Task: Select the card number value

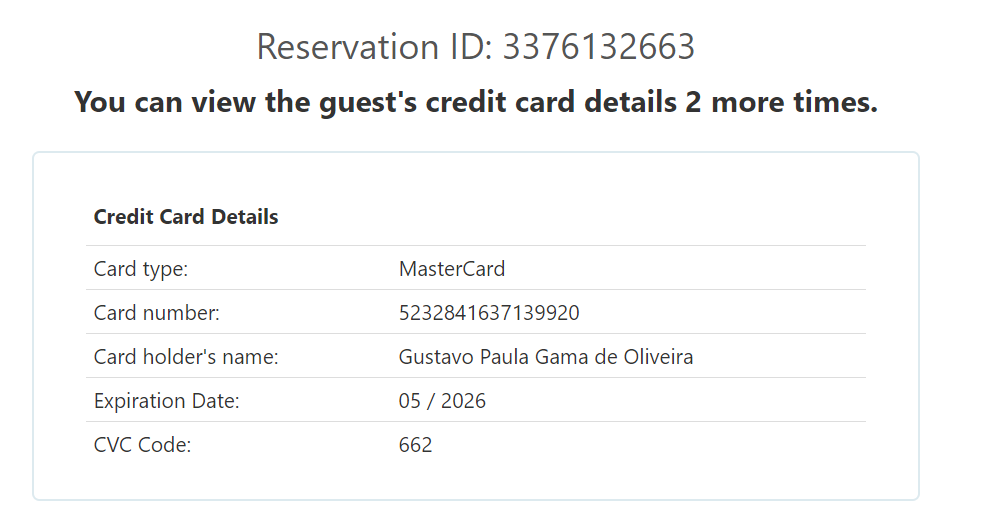Action: (x=489, y=313)
